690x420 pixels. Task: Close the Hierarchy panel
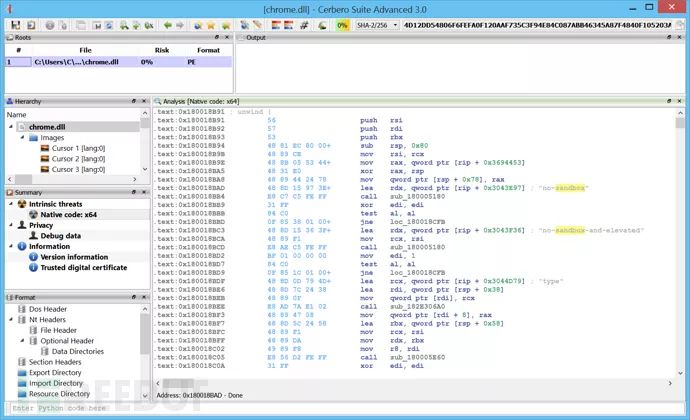(144, 101)
